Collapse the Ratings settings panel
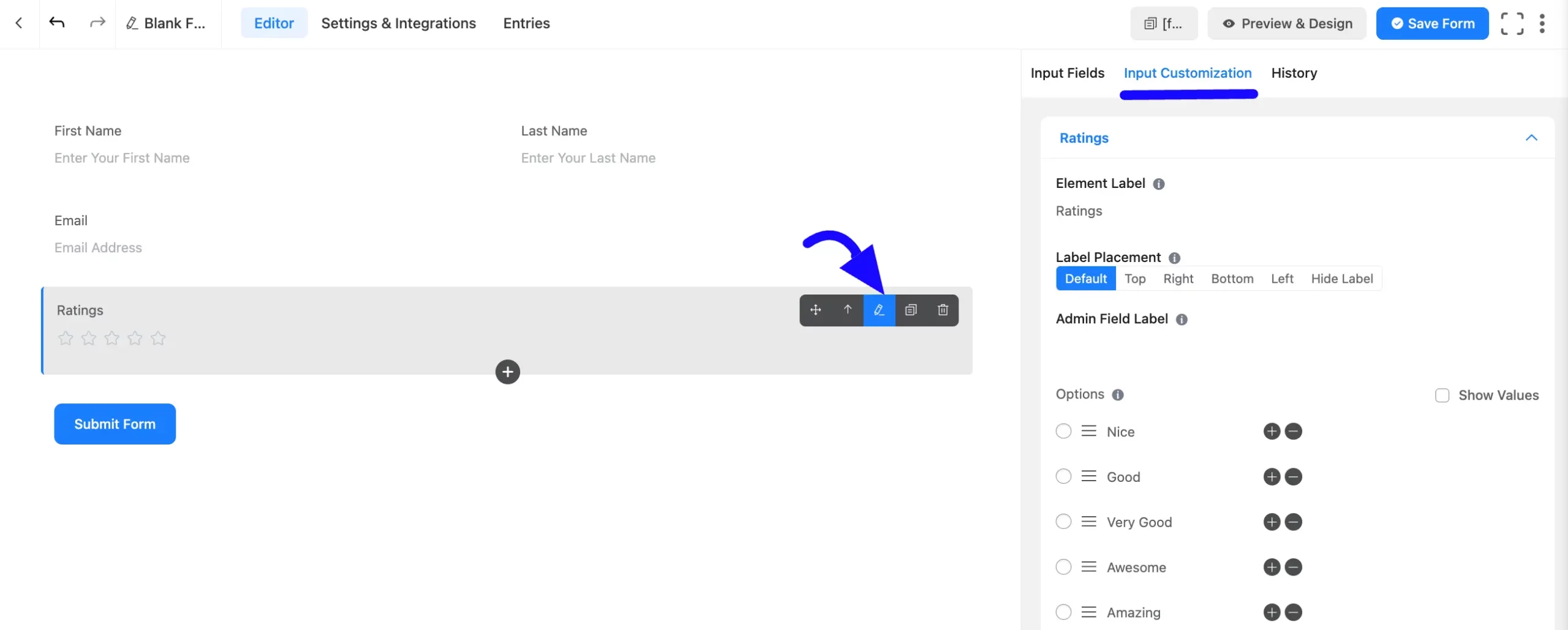The image size is (1568, 630). click(x=1531, y=138)
